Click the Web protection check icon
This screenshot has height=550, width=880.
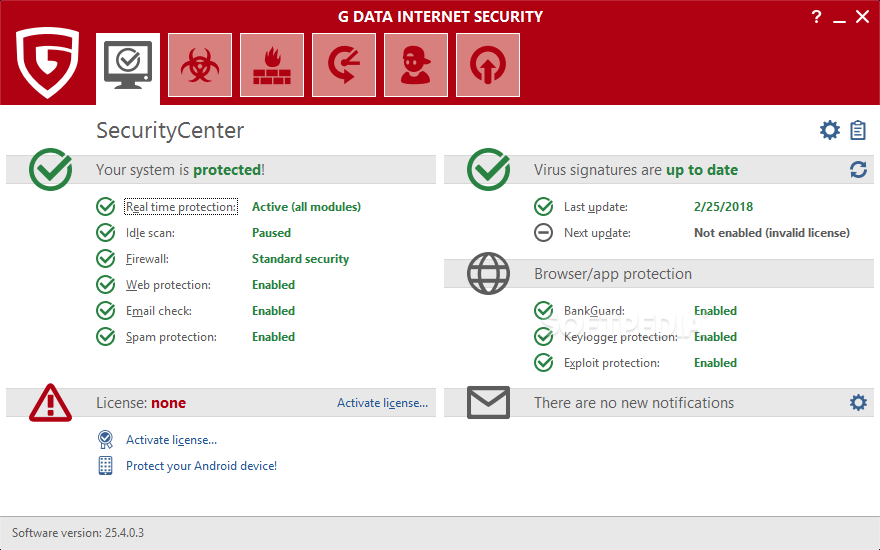pos(106,285)
